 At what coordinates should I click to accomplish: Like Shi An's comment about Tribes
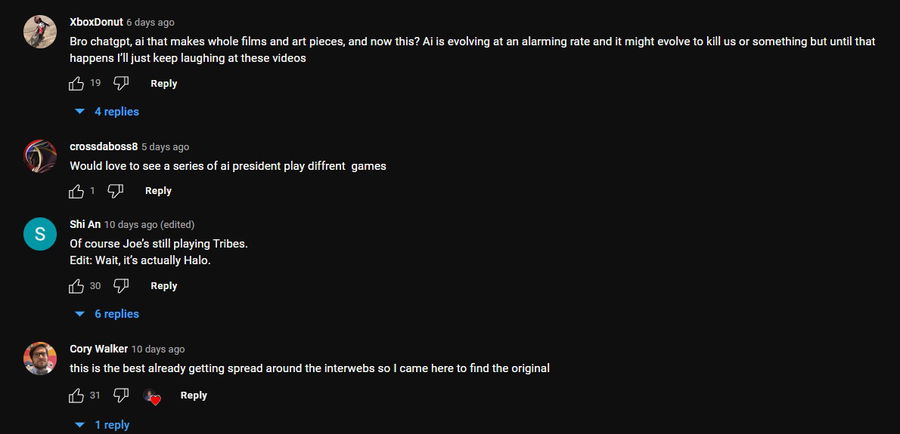[77, 286]
